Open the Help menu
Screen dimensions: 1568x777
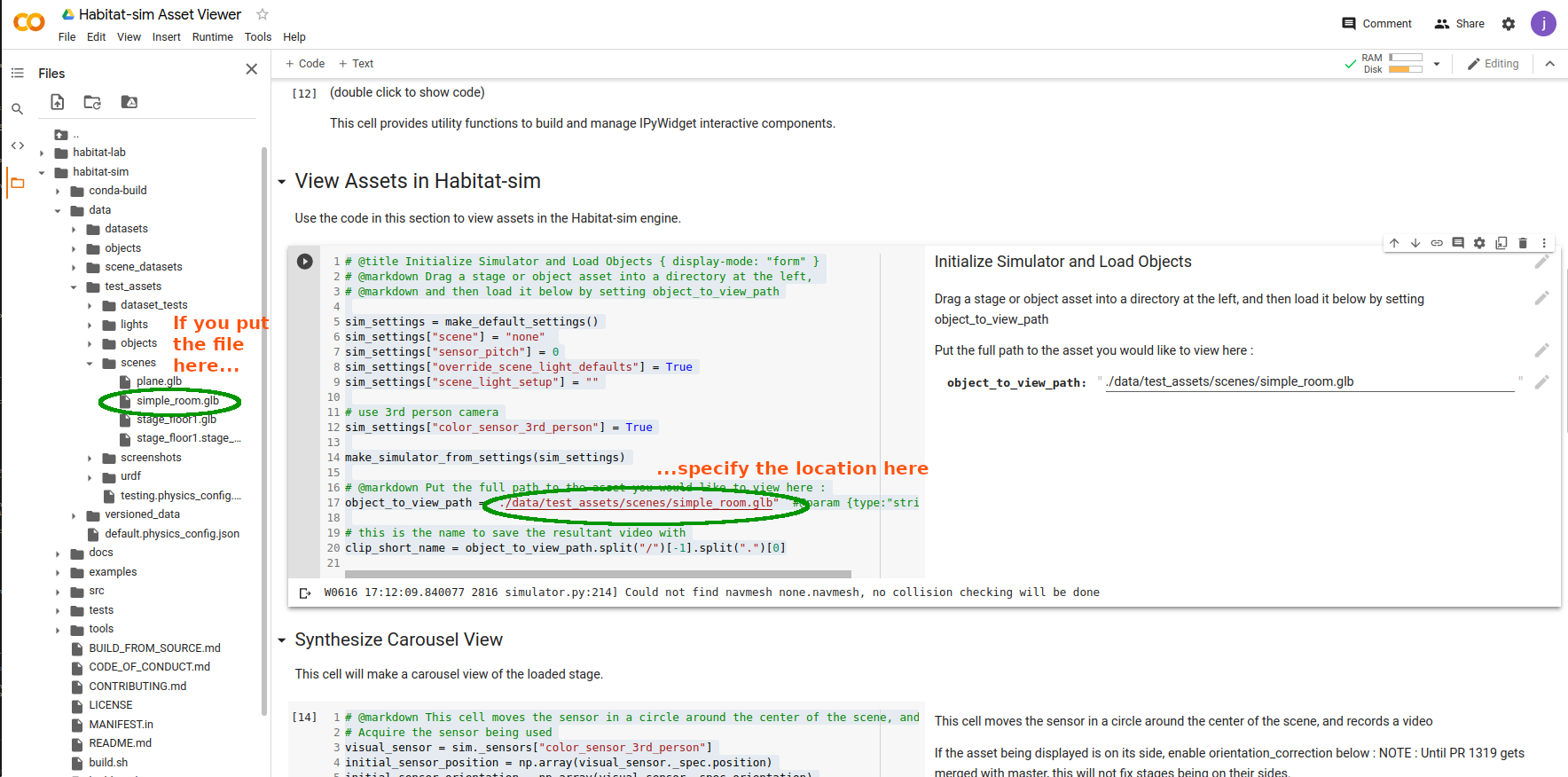(294, 37)
